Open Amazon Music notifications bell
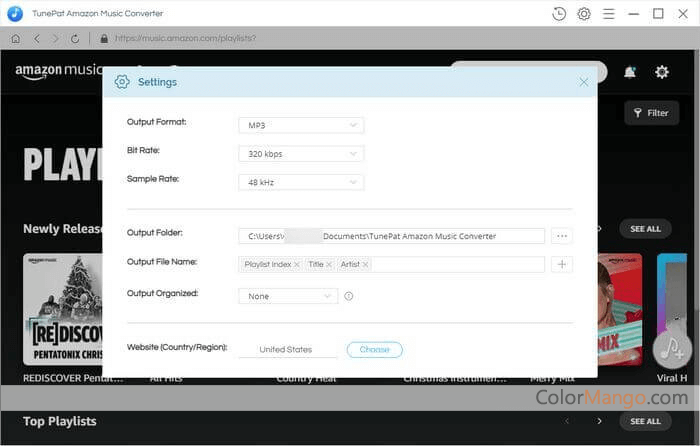Image resolution: width=700 pixels, height=446 pixels. coord(630,72)
